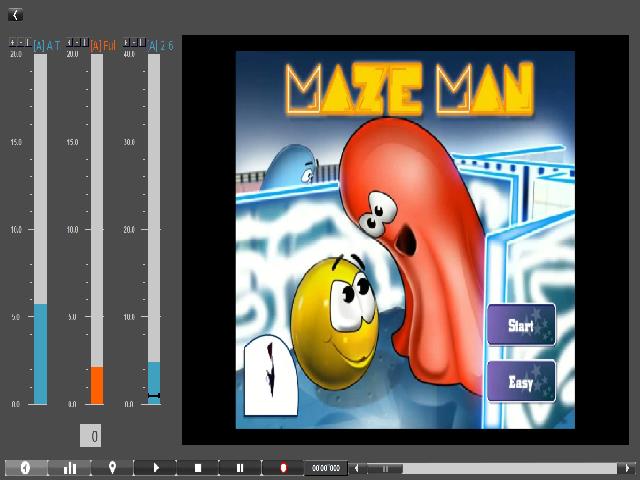The height and width of the screenshot is (480, 640).
Task: Step timeline right with the right arrow
Action: (x=627, y=468)
